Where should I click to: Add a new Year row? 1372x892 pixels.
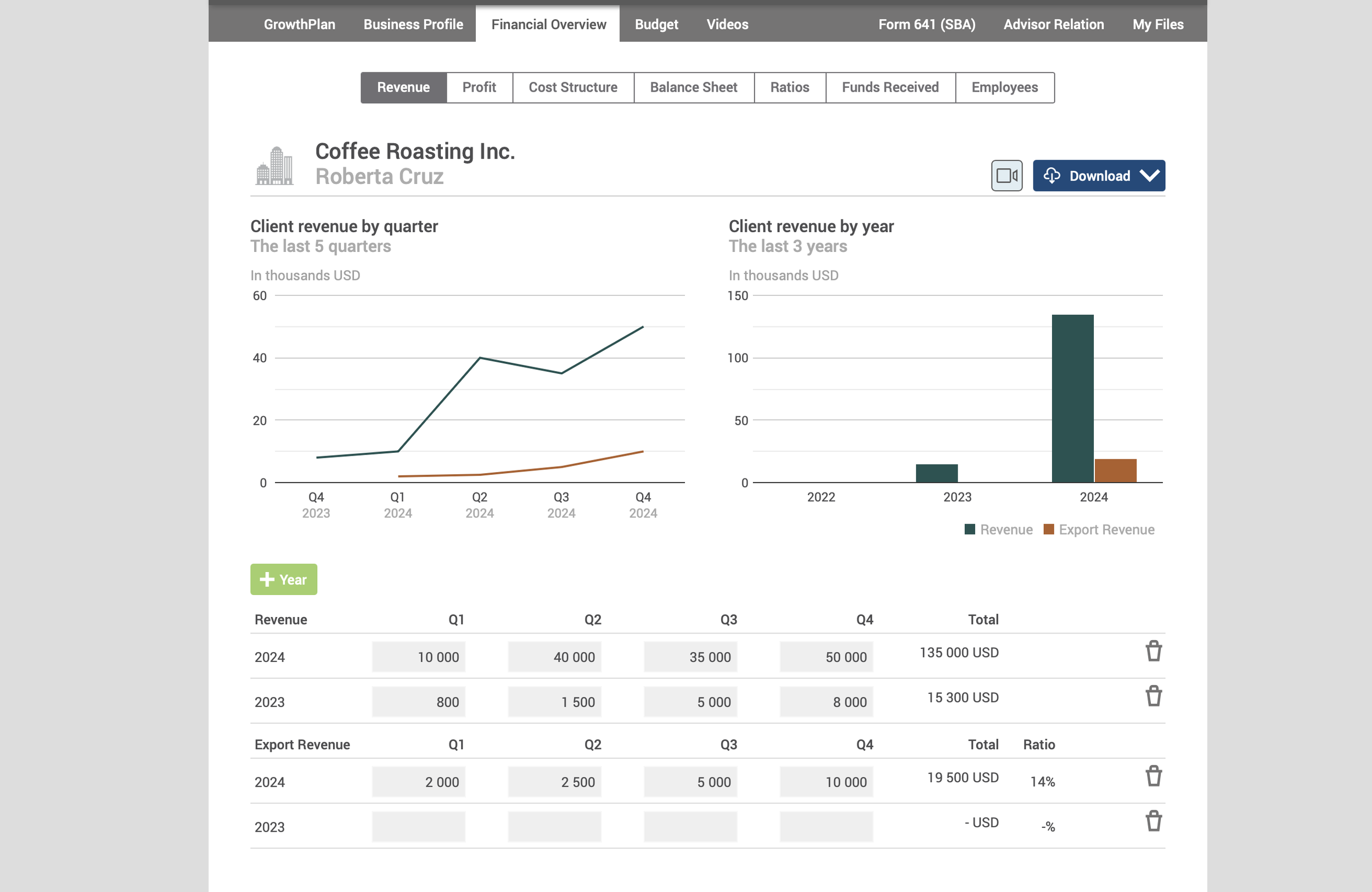[284, 579]
